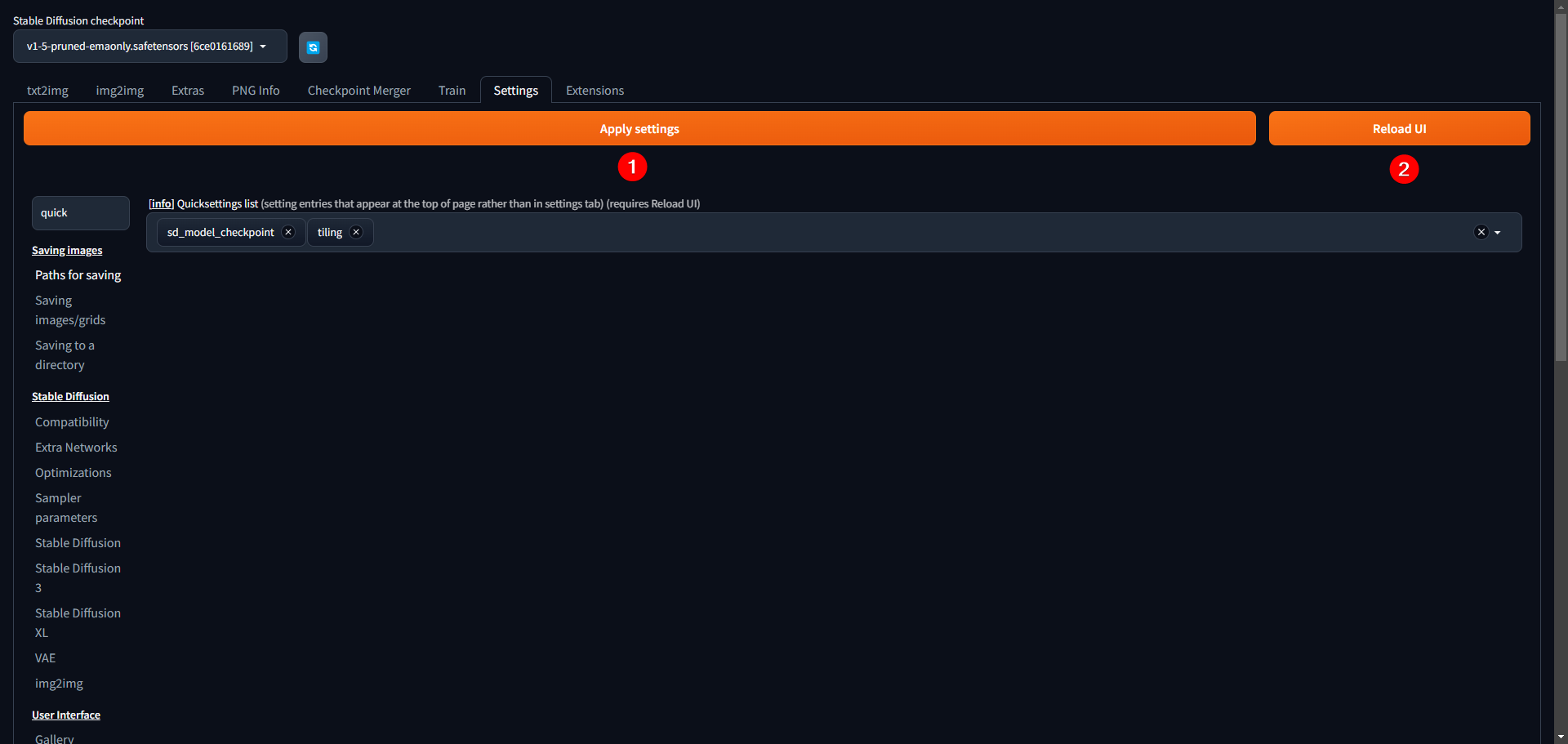Viewport: 1568px width, 744px height.
Task: Focus the settings search field
Action: click(80, 213)
